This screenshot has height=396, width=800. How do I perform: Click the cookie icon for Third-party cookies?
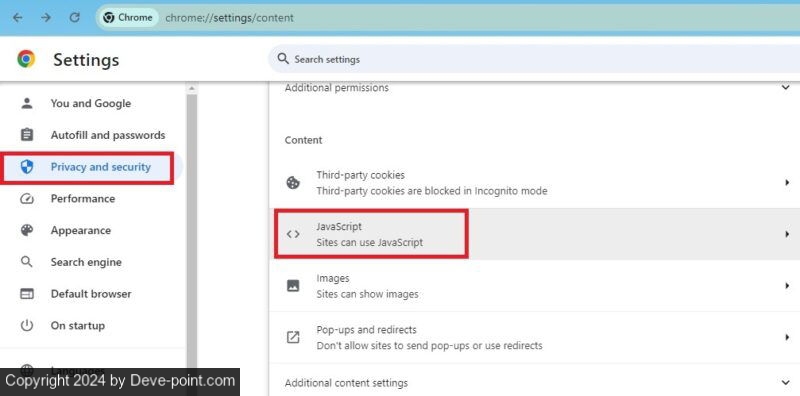click(293, 183)
